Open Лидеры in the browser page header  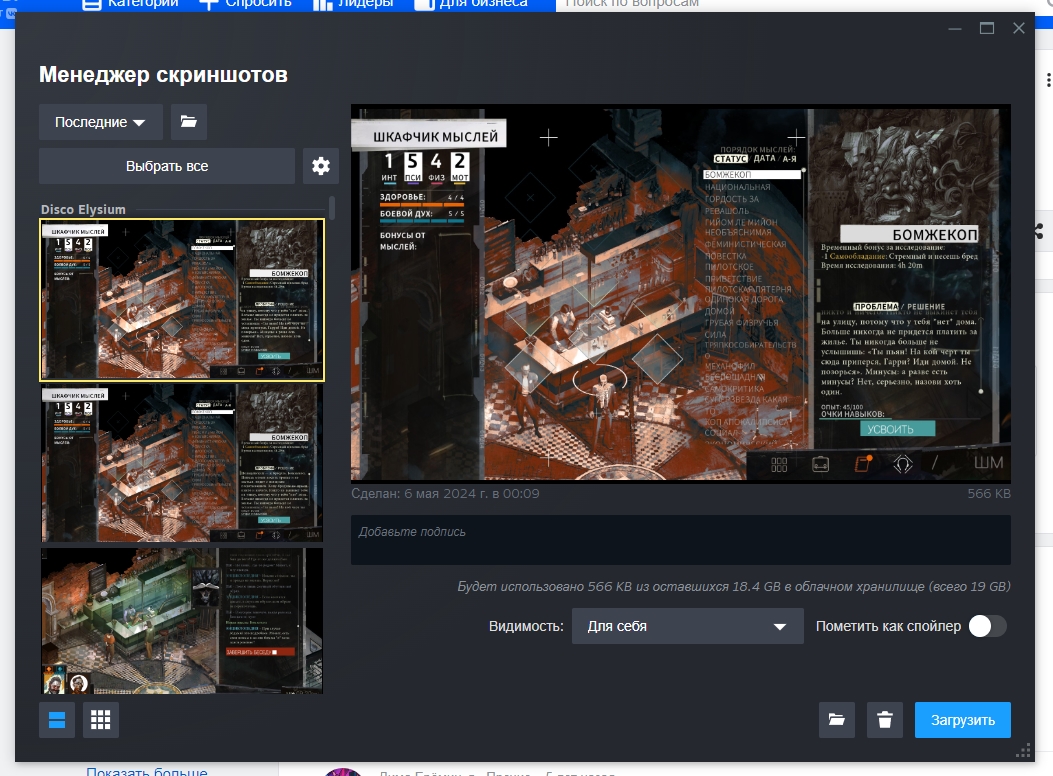tap(353, 4)
